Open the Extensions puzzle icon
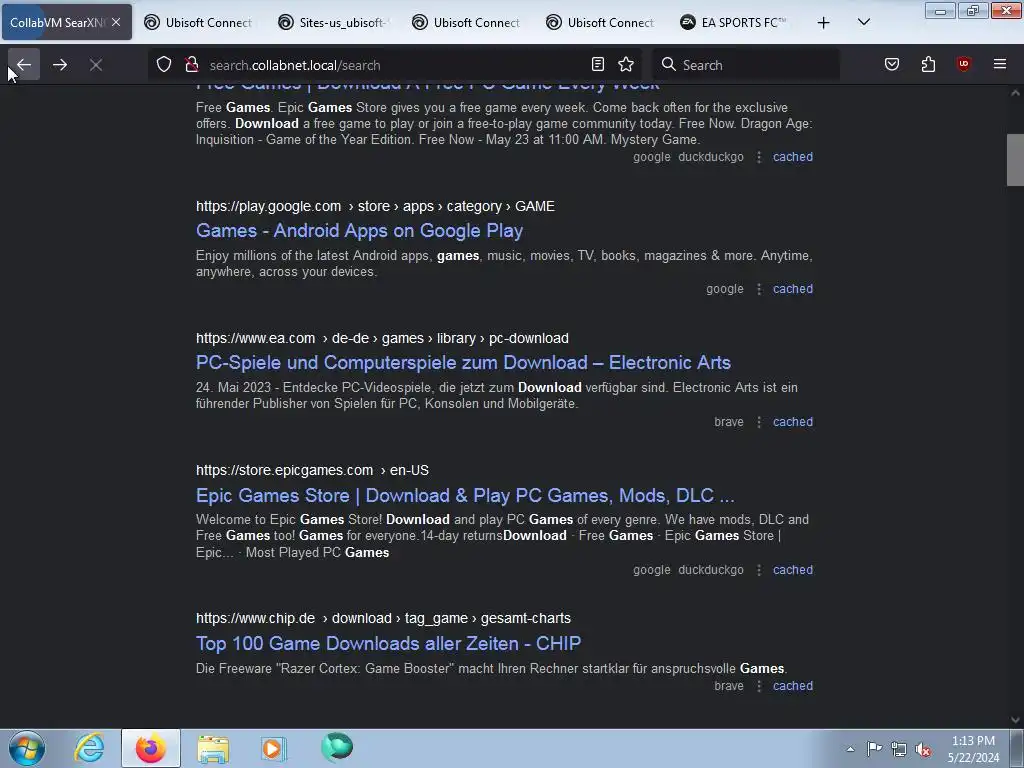 coord(928,64)
